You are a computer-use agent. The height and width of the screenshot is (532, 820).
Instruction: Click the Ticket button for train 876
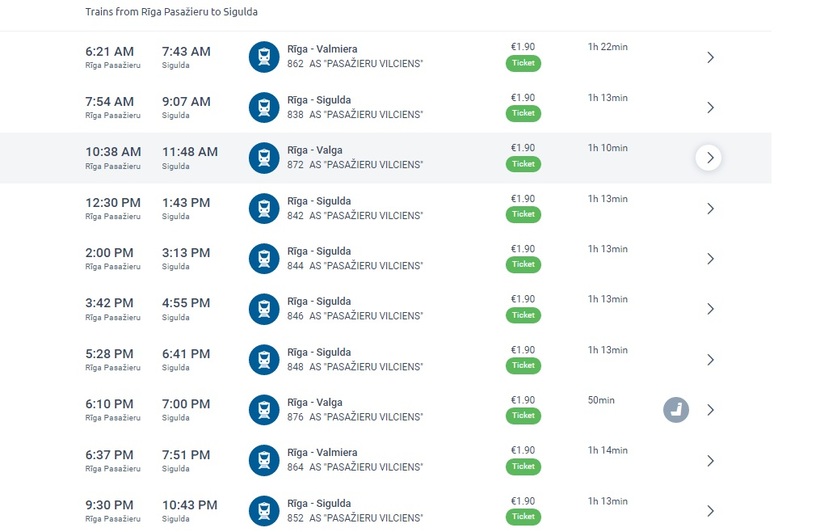coord(523,415)
